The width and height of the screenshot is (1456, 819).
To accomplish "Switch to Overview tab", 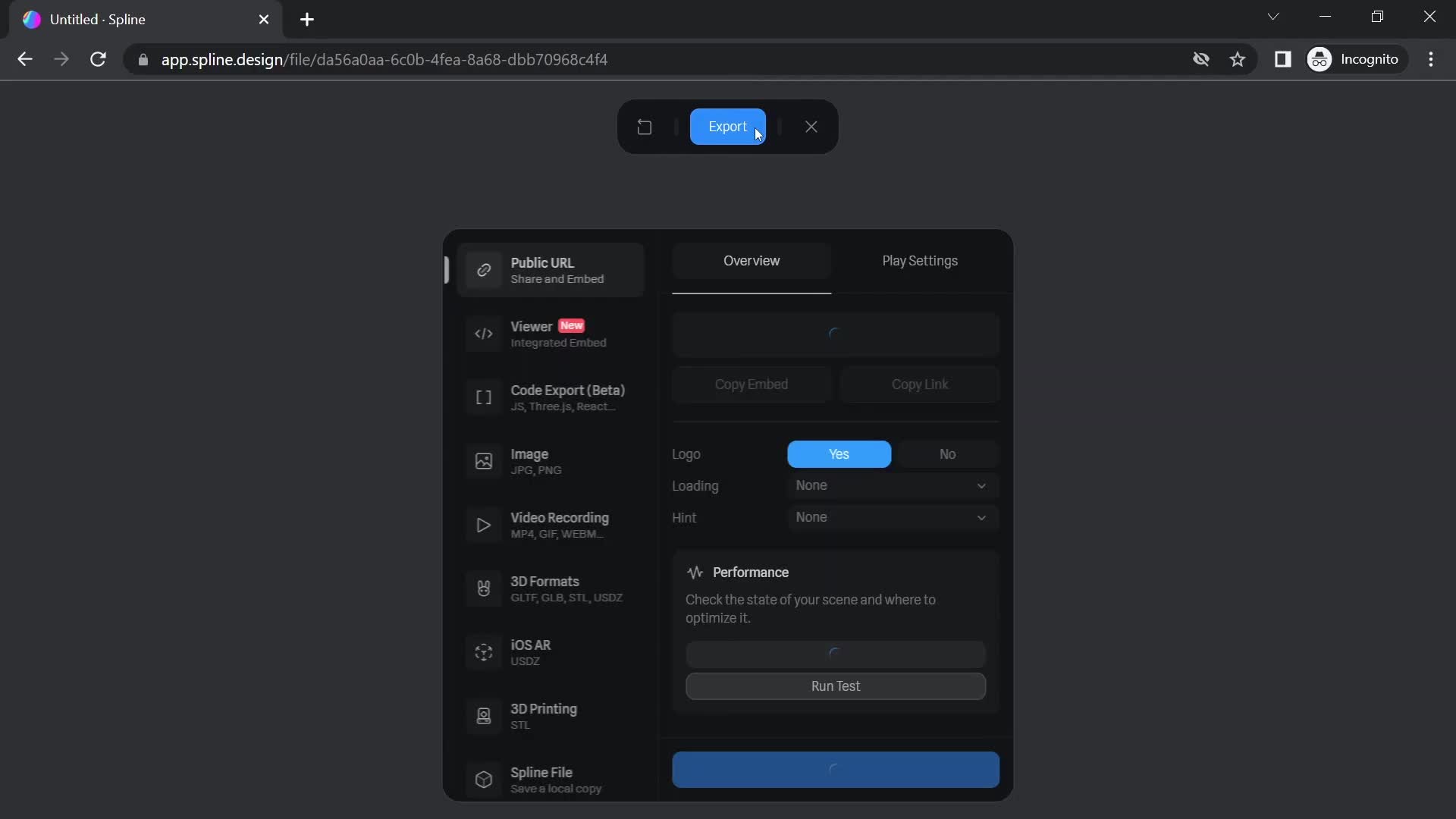I will click(x=752, y=260).
